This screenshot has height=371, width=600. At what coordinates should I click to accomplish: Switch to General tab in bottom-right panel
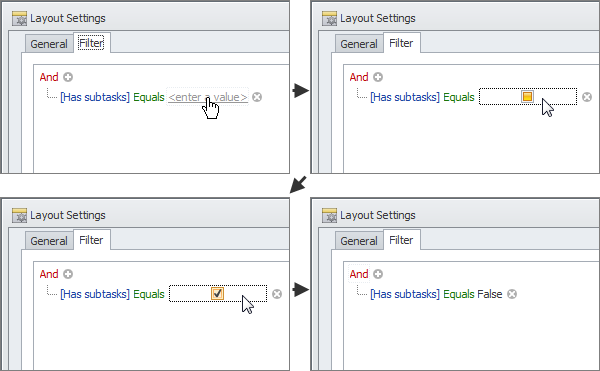(359, 241)
